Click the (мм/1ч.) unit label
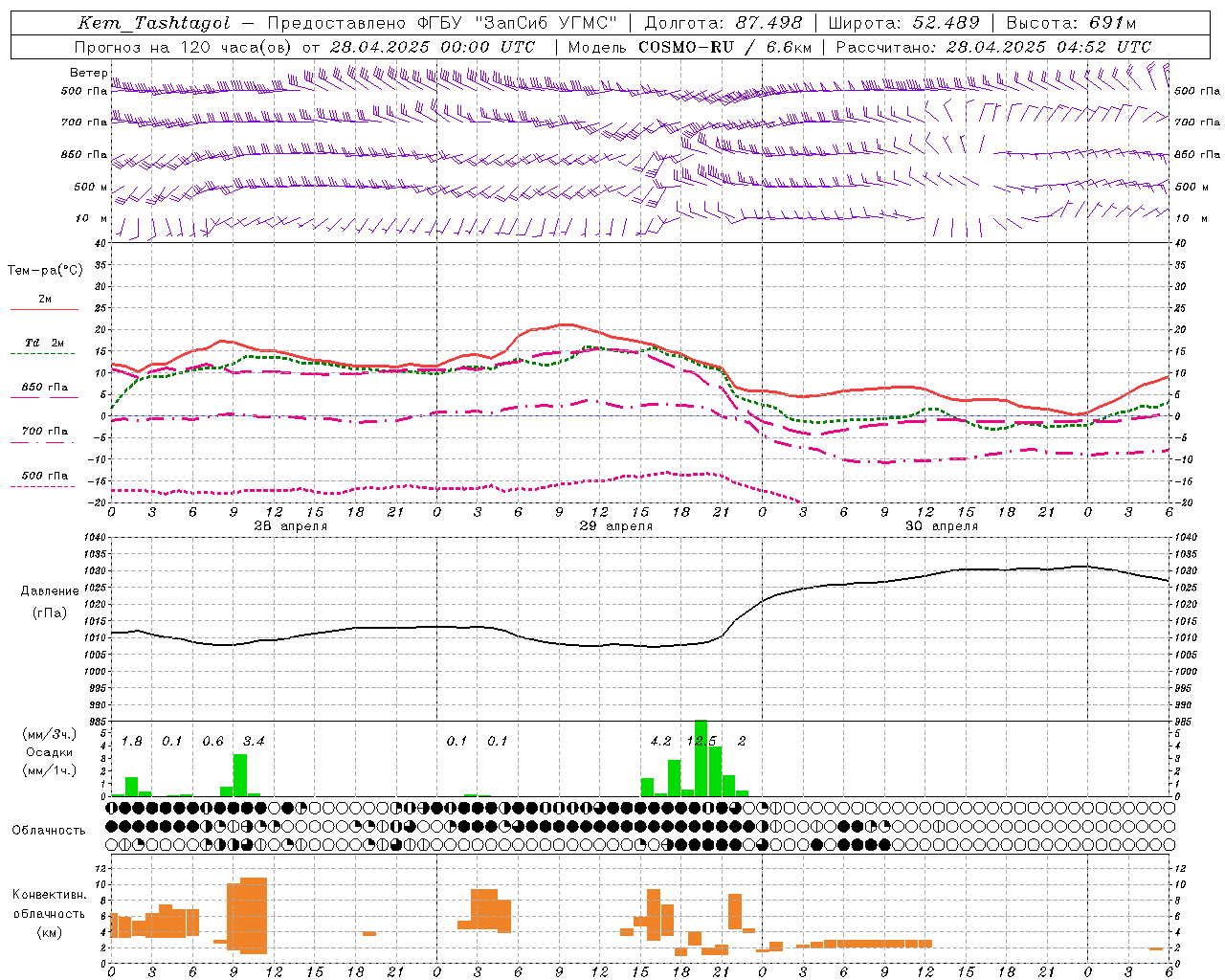 (50, 770)
